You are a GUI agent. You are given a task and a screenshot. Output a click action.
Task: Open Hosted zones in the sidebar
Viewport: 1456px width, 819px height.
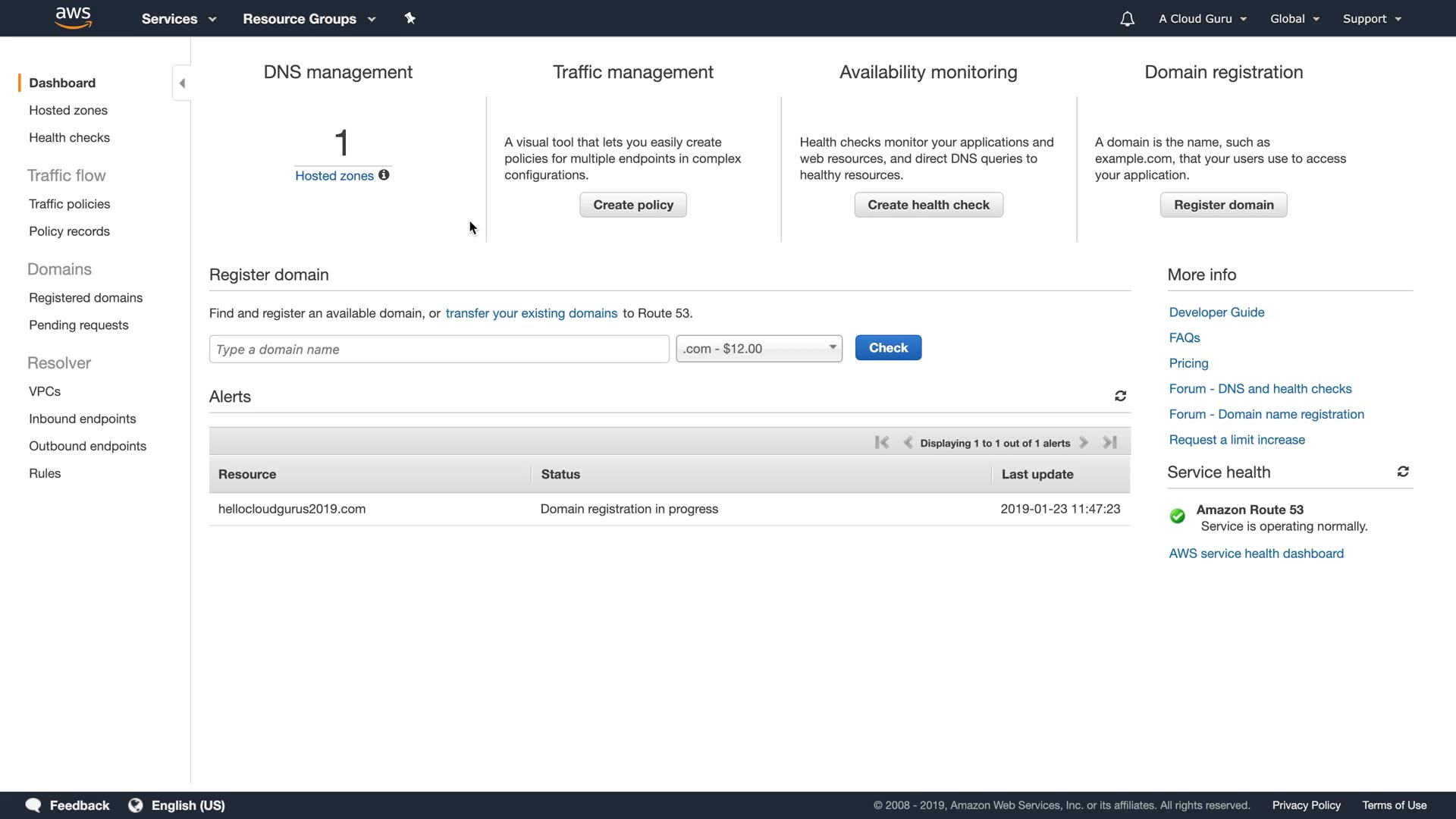[x=68, y=111]
